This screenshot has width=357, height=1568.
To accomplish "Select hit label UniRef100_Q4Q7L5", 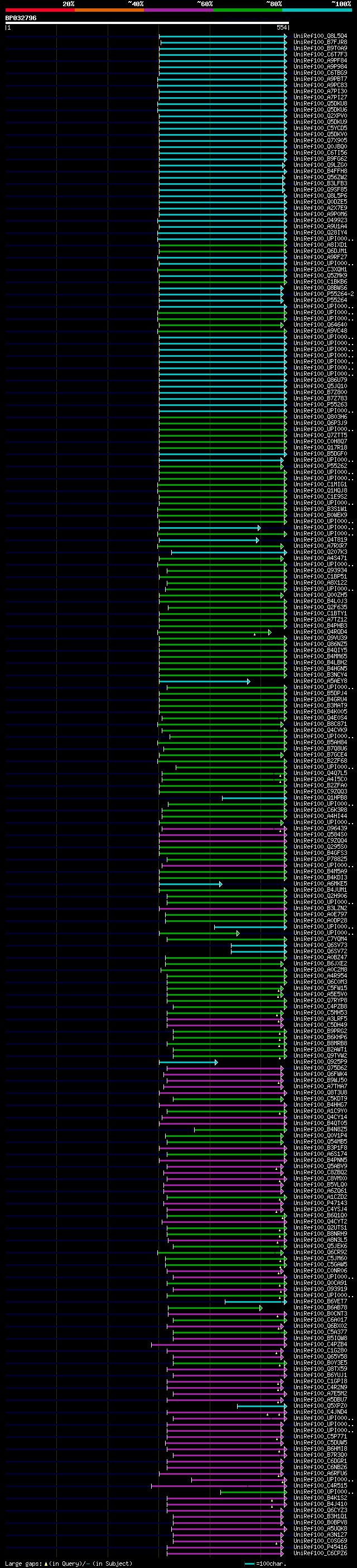I will (321, 773).
